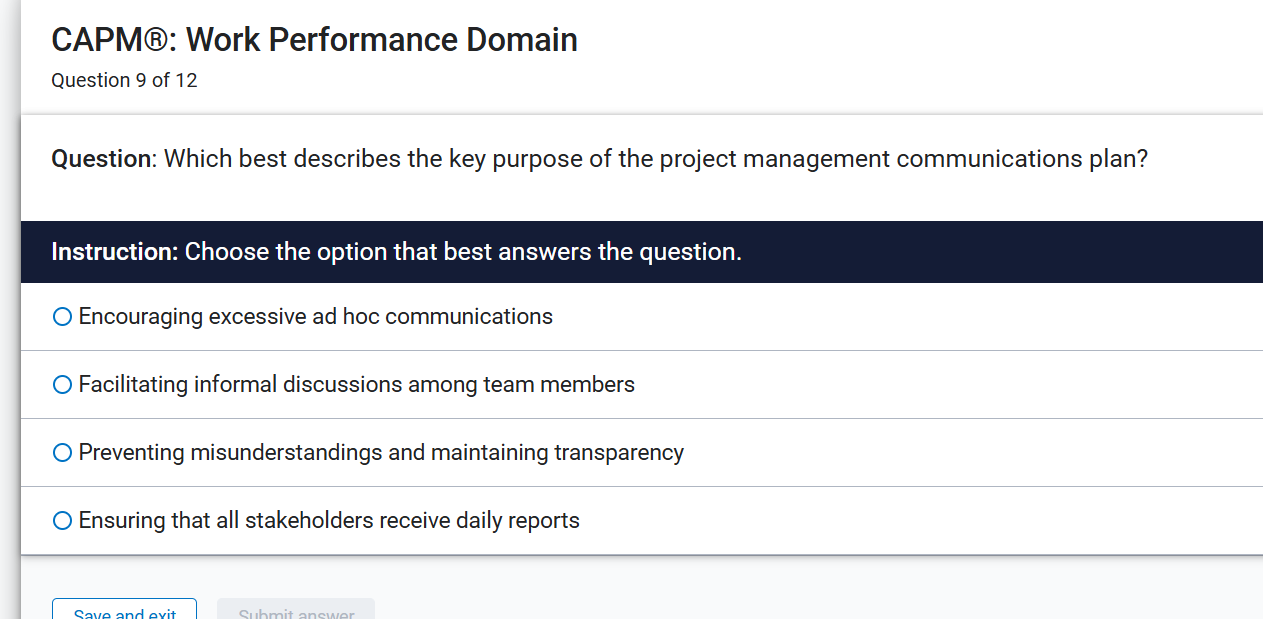Pick the 'Ensuring that all stakeholders receive daily reports' option
Image resolution: width=1263 pixels, height=619 pixels.
62,520
